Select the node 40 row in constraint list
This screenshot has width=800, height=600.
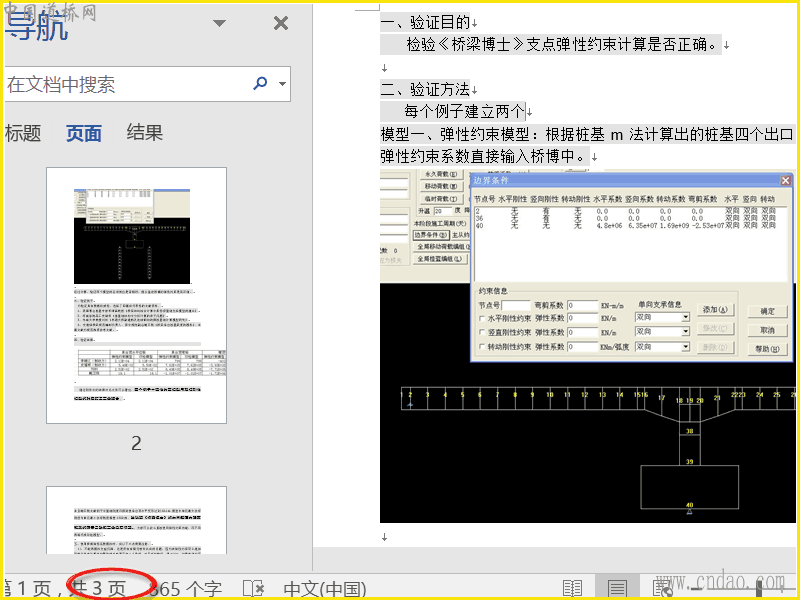click(x=627, y=226)
